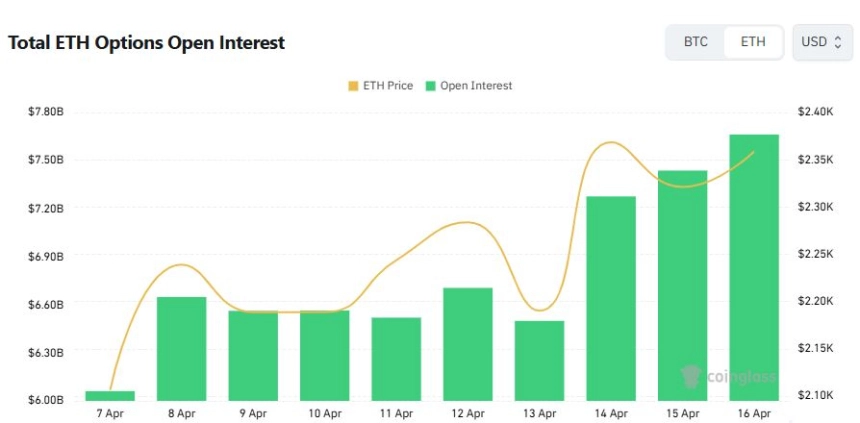Screen dimensions: 860x423
Task: Click the 15 Apr open interest bar
Action: (682, 286)
